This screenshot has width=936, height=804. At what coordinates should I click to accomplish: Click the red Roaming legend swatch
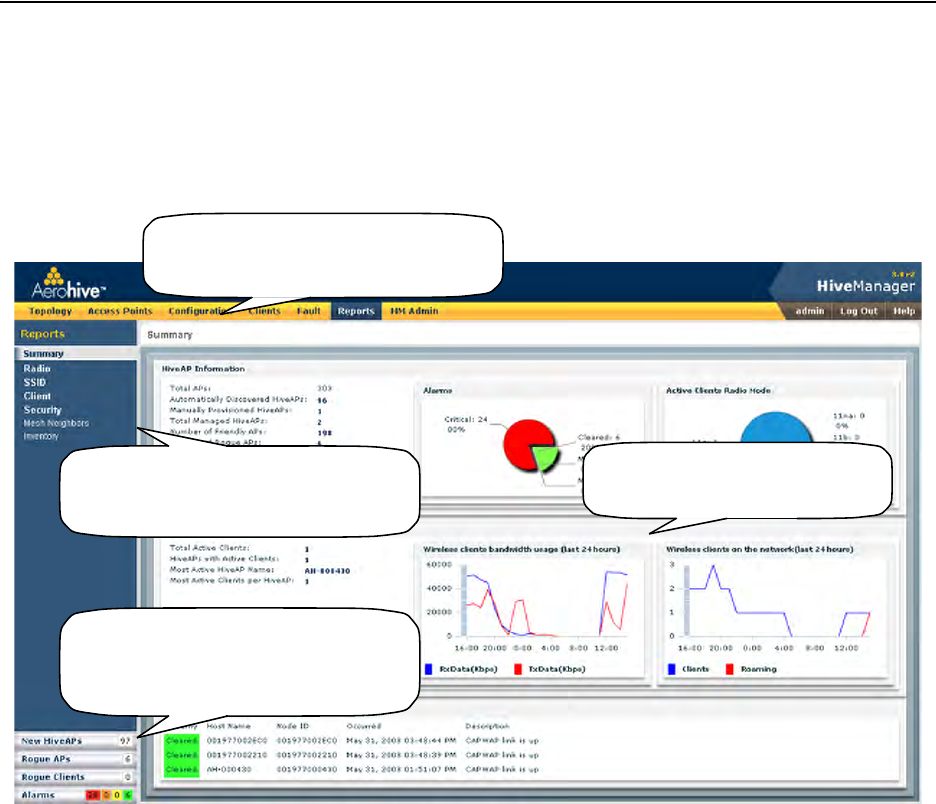click(729, 669)
